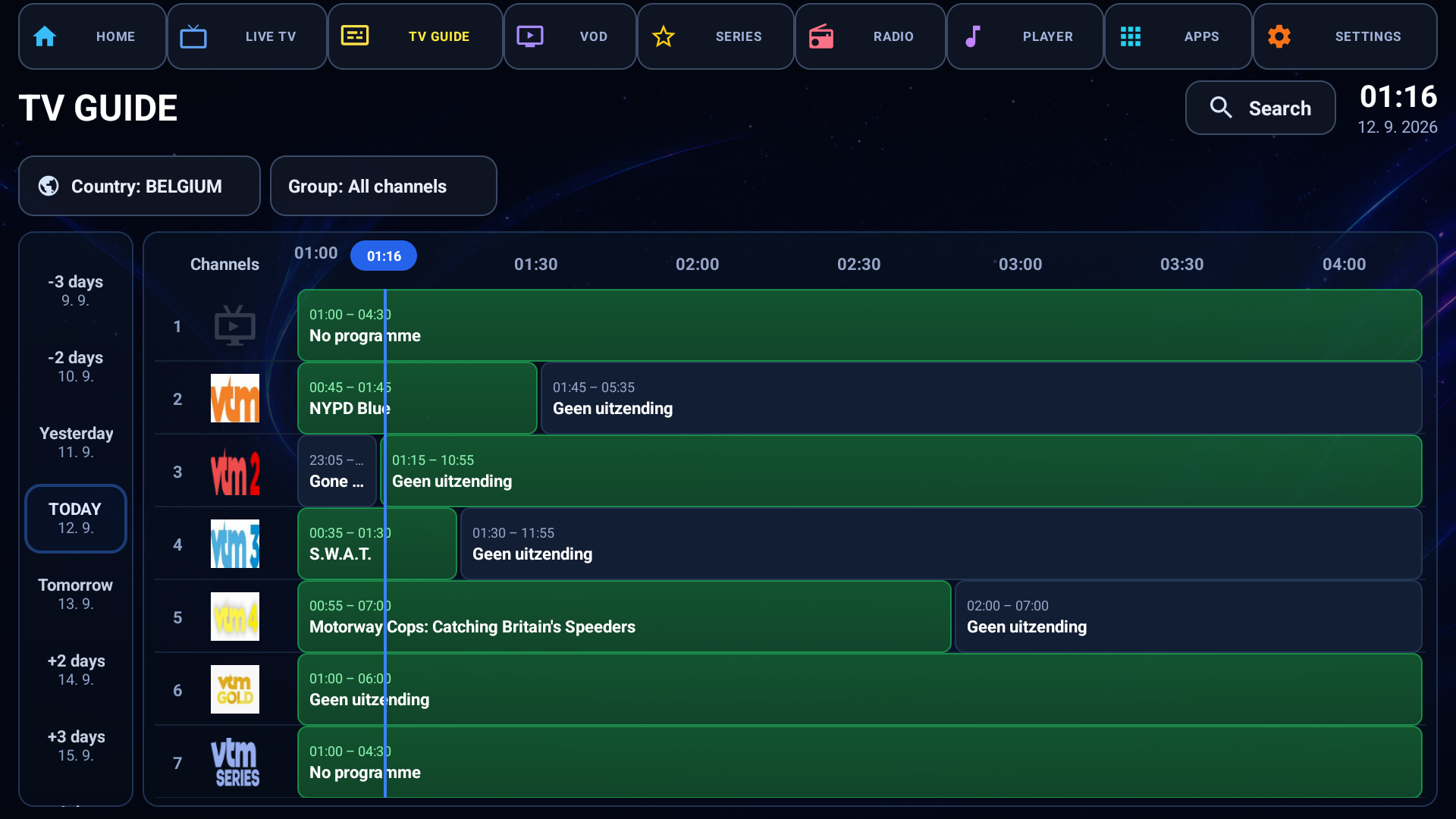Click the 04:00 timeline label
Image resolution: width=1456 pixels, height=819 pixels.
[x=1345, y=264]
